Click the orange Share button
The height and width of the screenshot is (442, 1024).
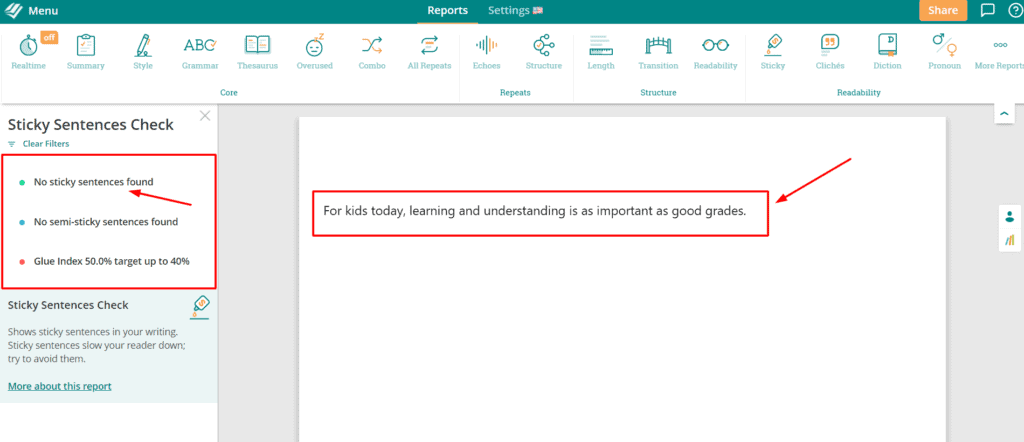click(942, 11)
